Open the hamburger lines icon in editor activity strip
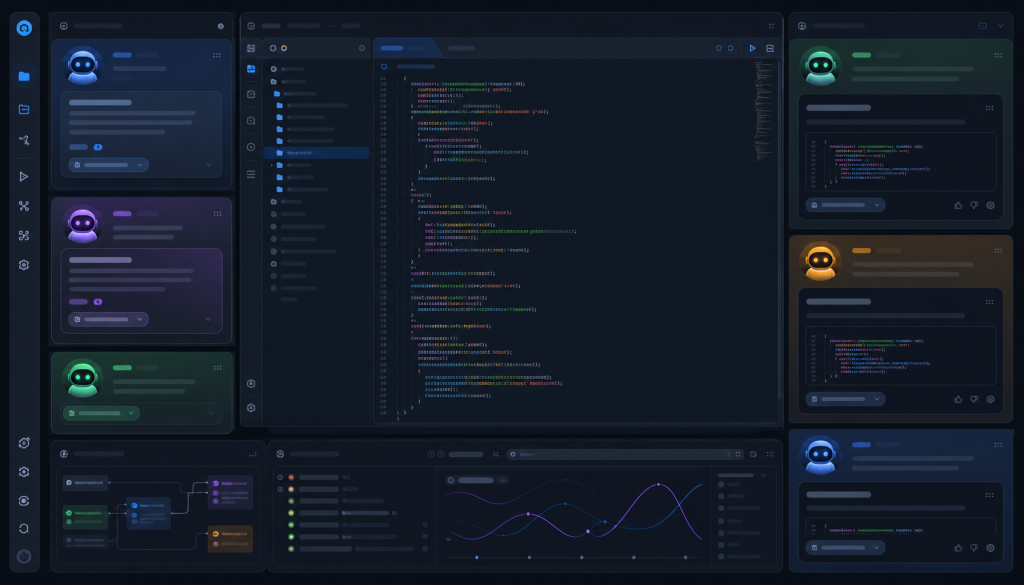 (251, 174)
